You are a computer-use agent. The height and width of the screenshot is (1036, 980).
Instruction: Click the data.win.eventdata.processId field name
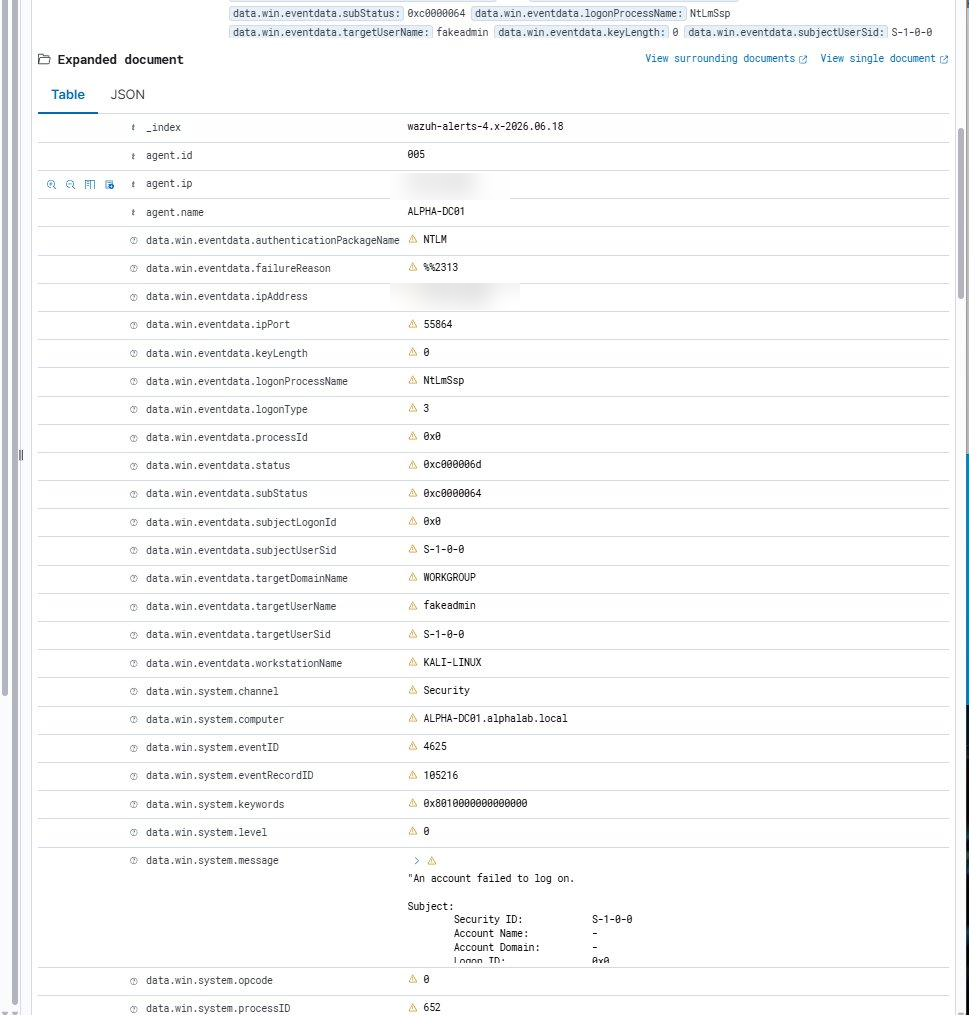tap(227, 437)
